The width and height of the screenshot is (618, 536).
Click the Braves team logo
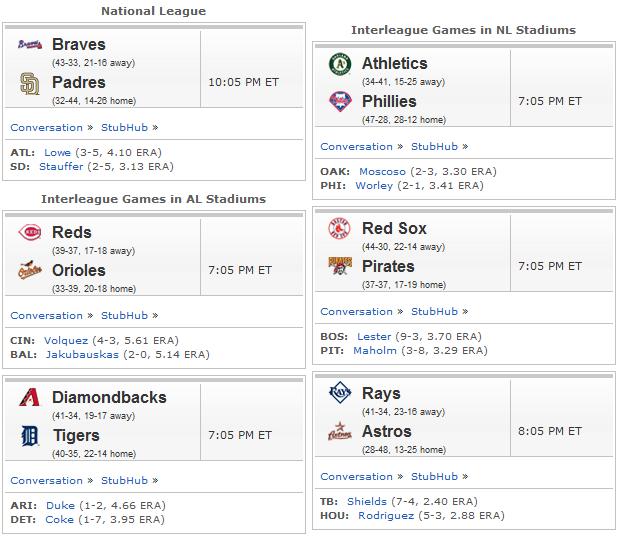[30, 44]
